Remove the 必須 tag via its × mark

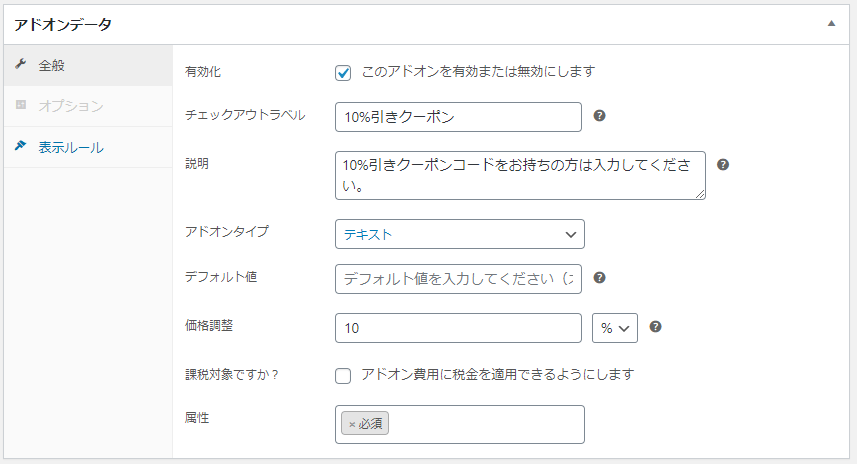pos(352,424)
